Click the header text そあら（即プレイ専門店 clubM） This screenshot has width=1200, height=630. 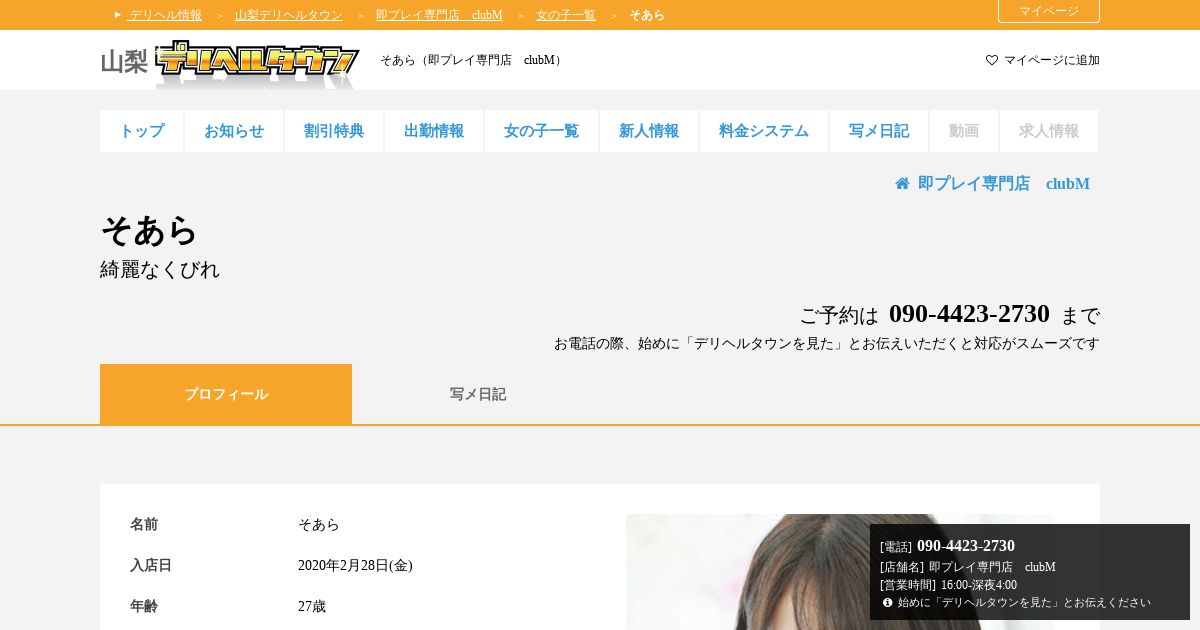click(x=473, y=60)
